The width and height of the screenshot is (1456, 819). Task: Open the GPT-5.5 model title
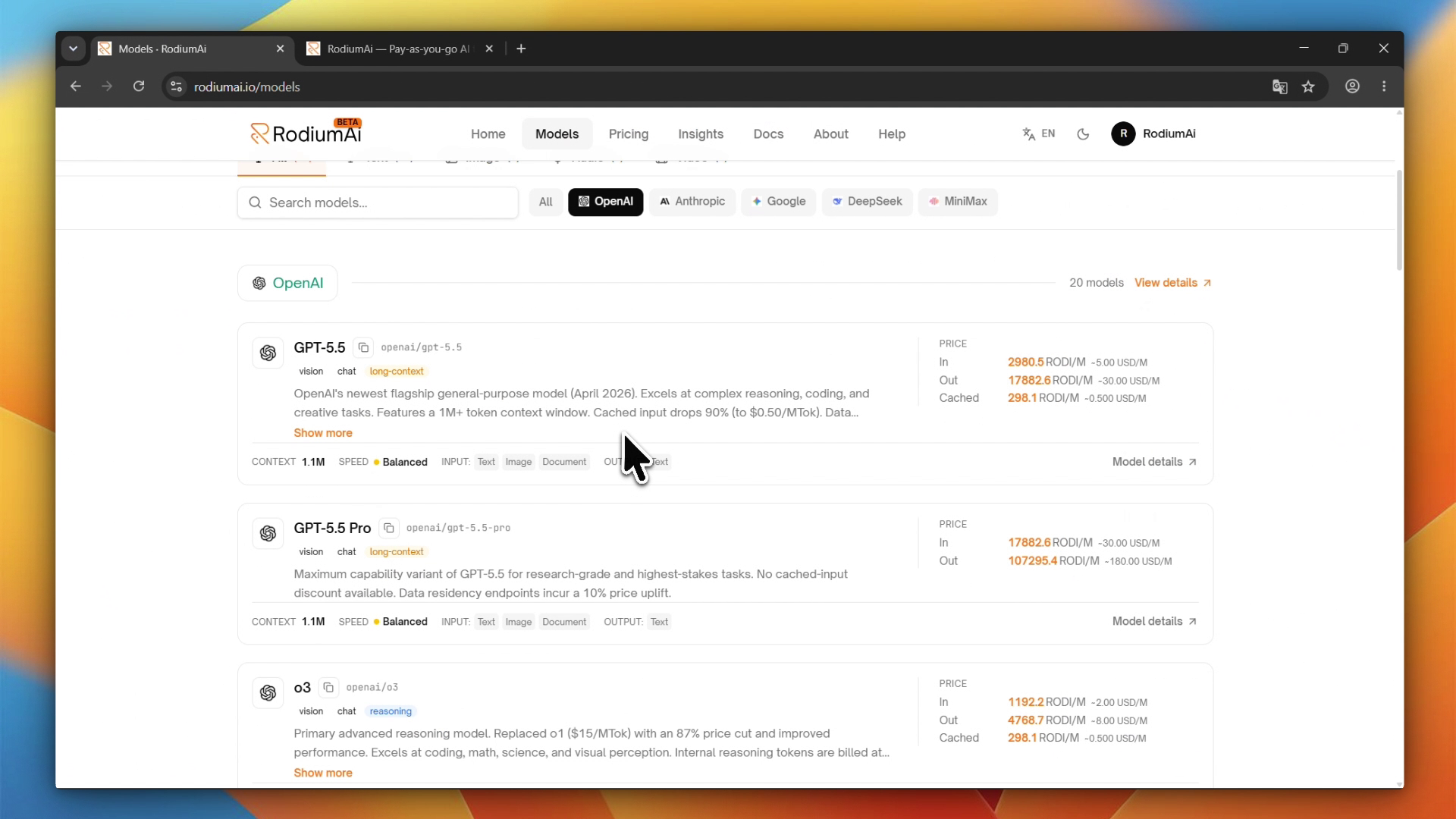(x=319, y=347)
